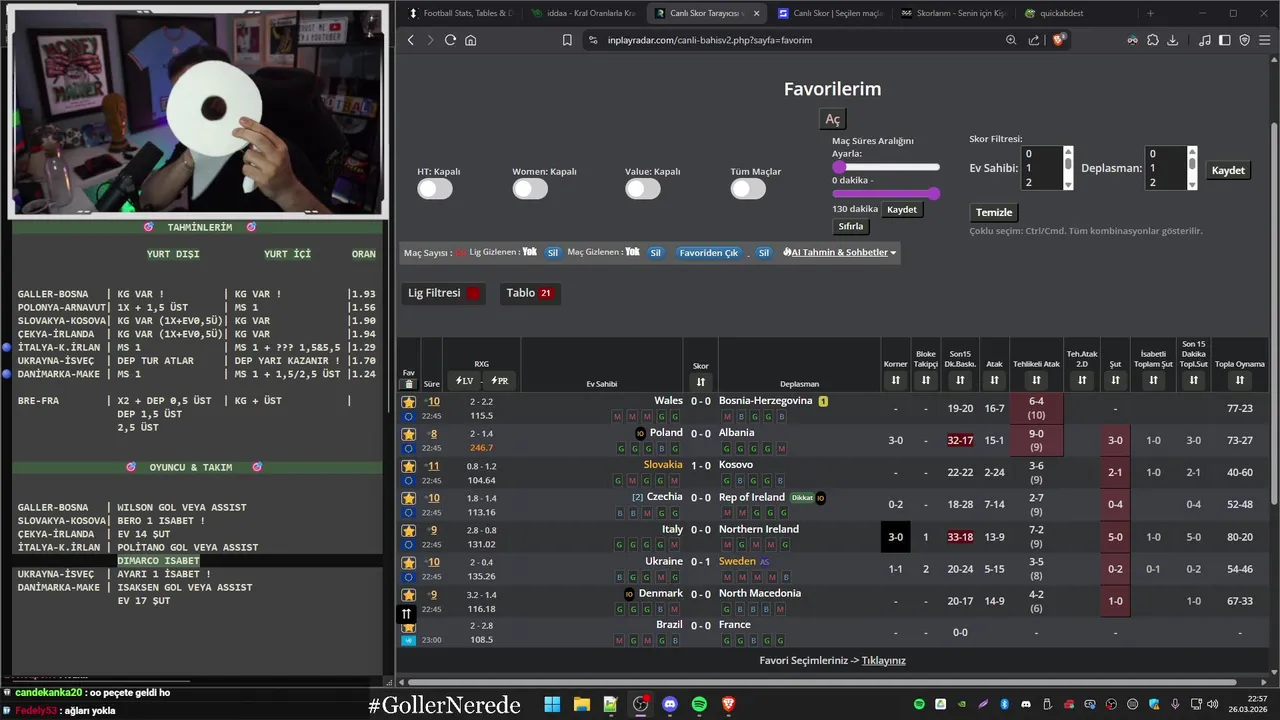Open Discord from the taskbar

(x=670, y=704)
